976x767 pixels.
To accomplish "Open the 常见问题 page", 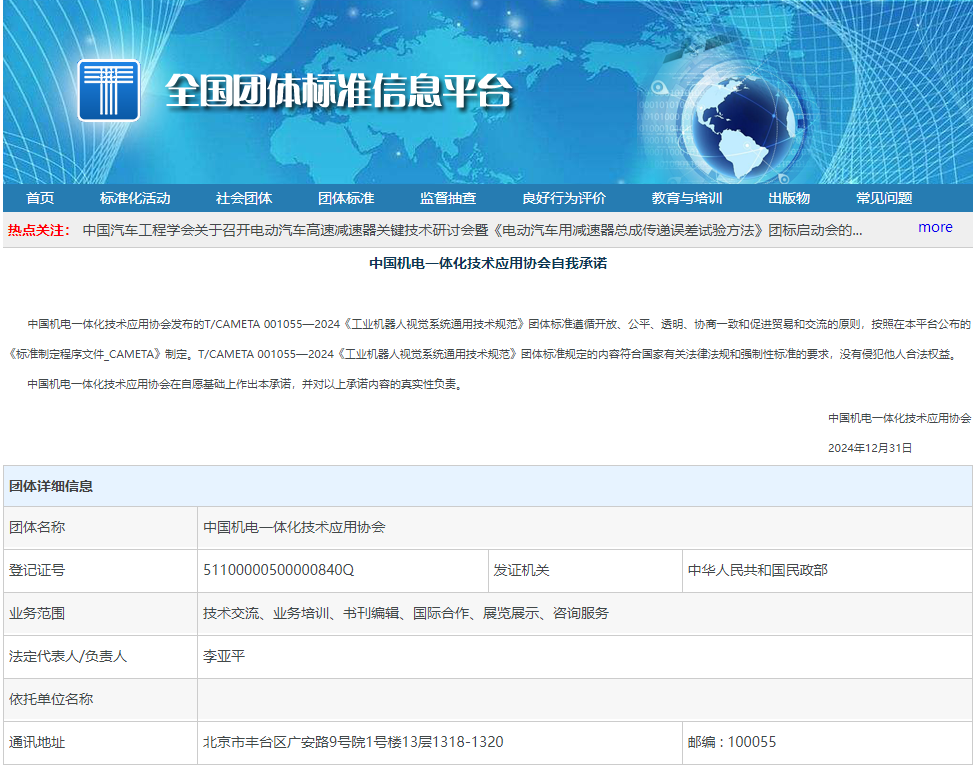I will click(884, 198).
